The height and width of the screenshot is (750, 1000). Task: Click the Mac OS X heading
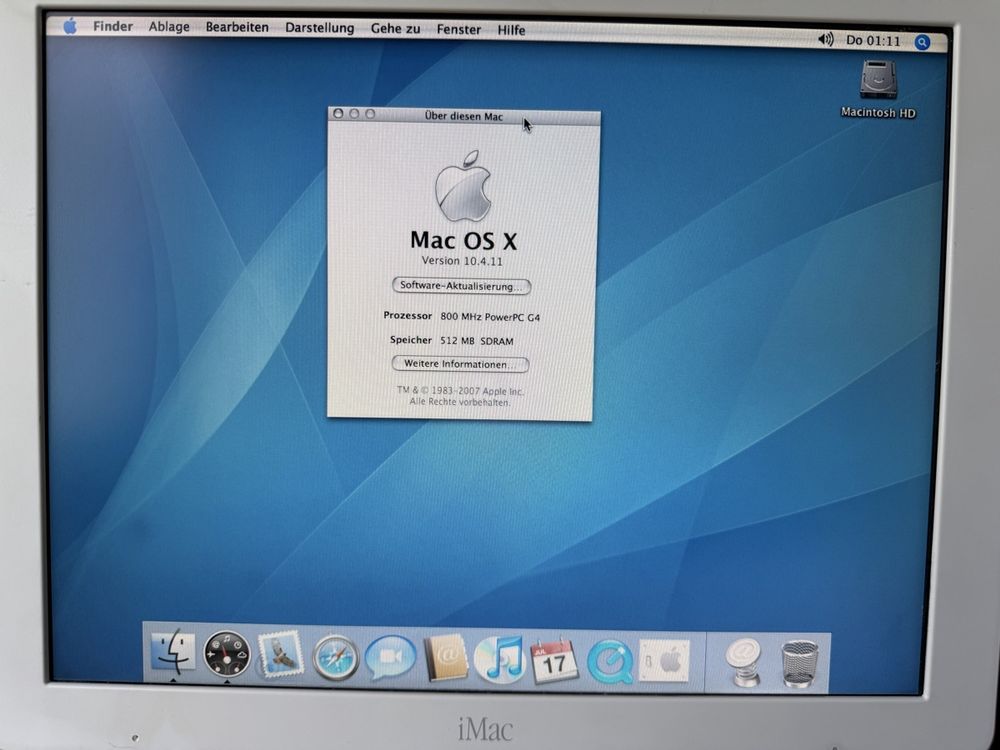point(464,240)
